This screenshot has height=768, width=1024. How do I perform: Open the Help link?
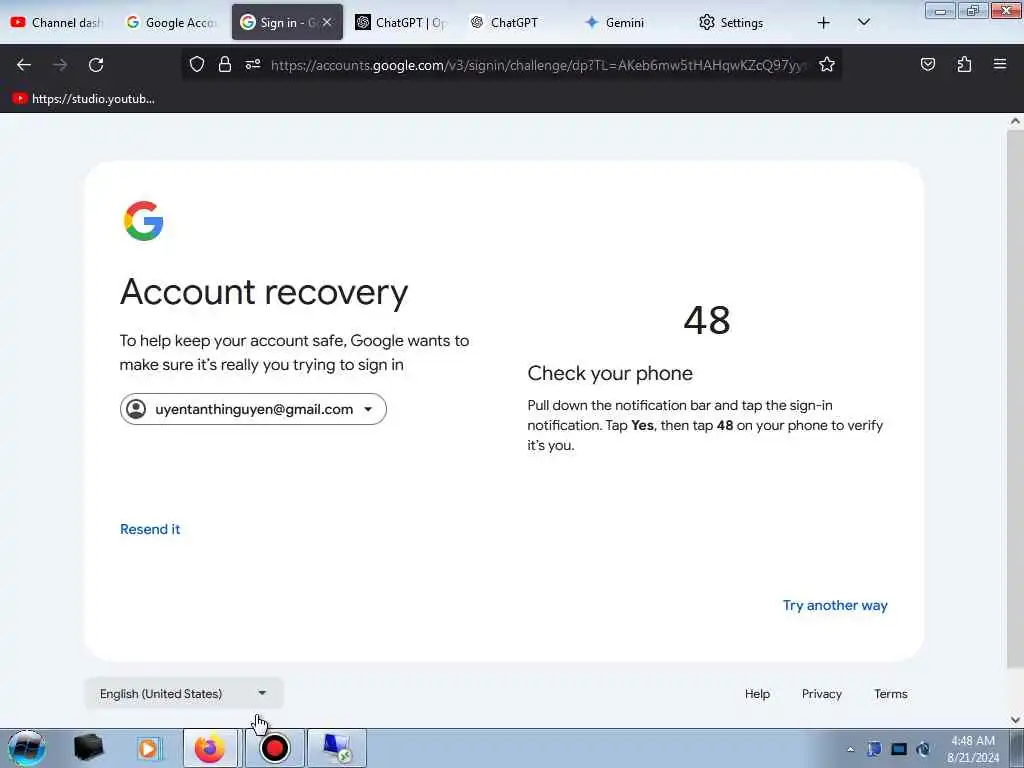[757, 694]
